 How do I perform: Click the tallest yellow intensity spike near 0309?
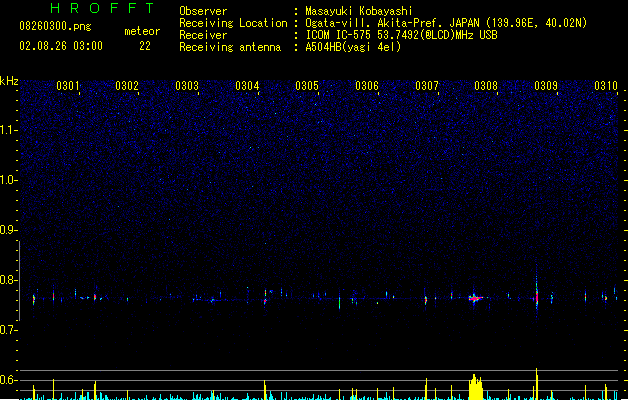[x=537, y=384]
